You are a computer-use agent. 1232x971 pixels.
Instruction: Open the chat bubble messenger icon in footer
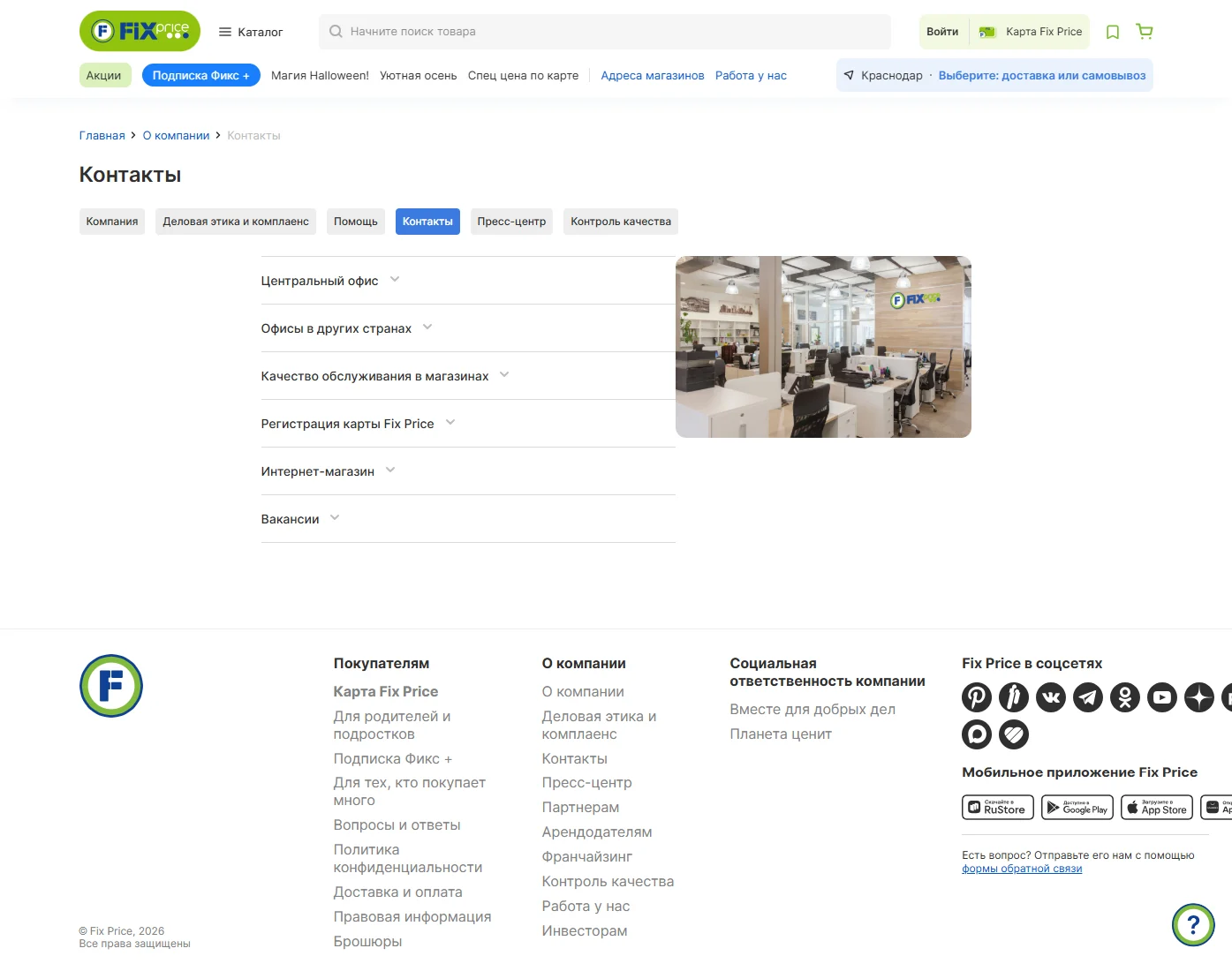click(x=977, y=734)
